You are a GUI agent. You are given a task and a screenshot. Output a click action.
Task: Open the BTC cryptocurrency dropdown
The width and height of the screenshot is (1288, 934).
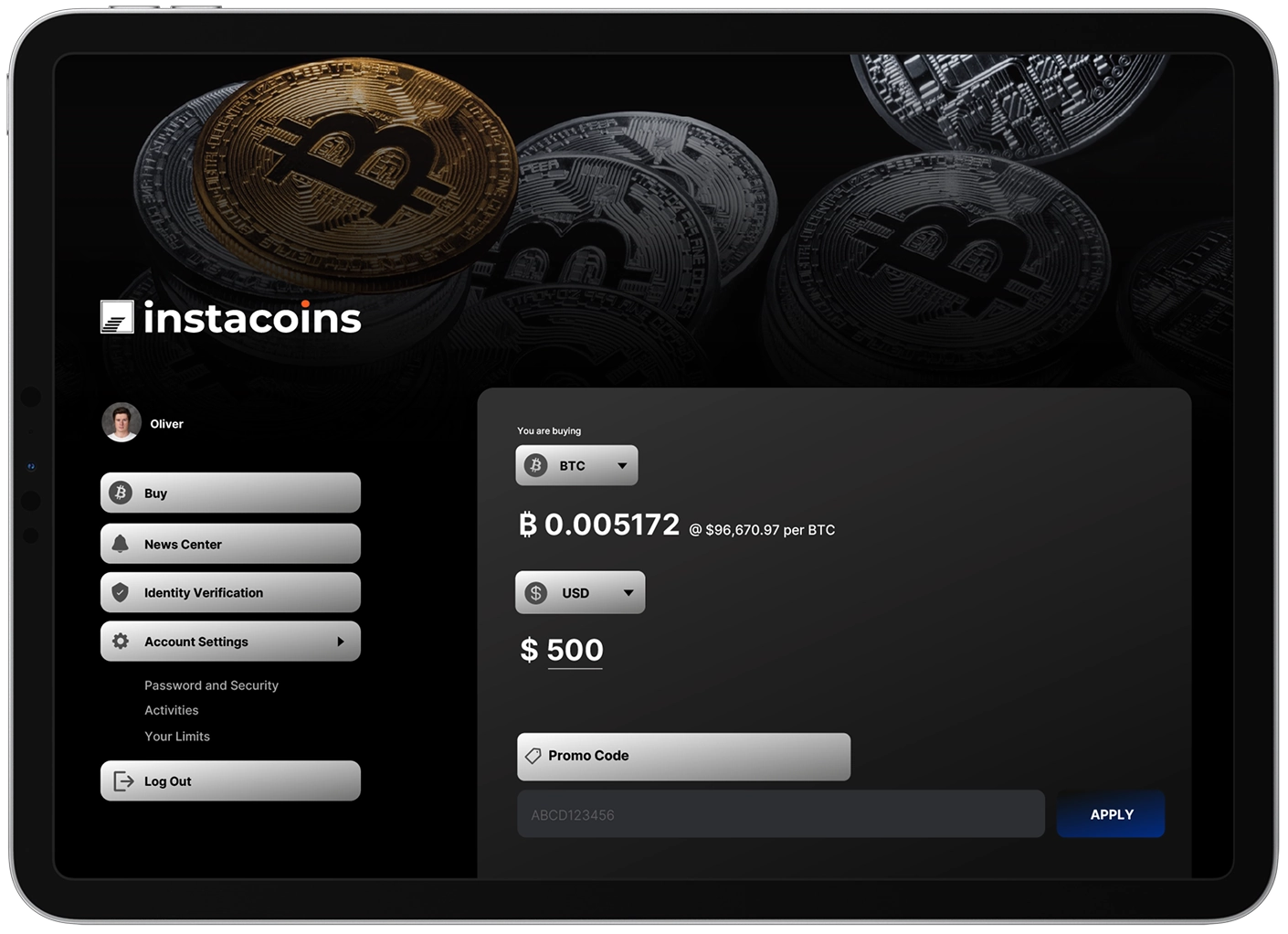[576, 465]
